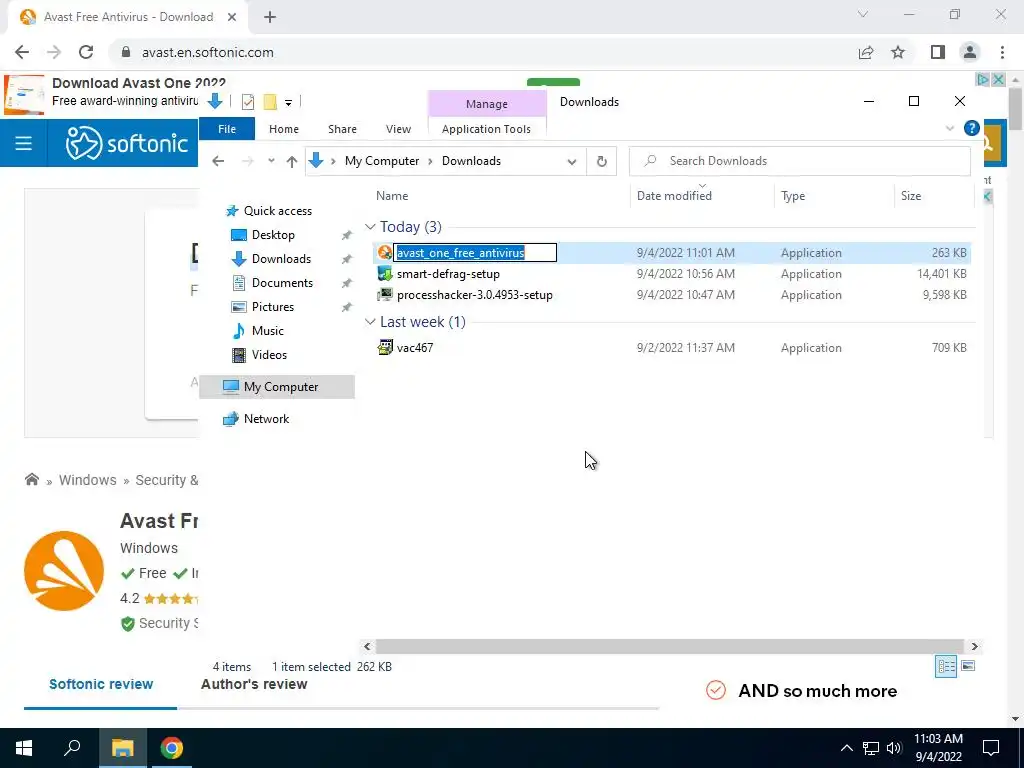Click the horizontal scrollbar right arrow

[x=974, y=646]
